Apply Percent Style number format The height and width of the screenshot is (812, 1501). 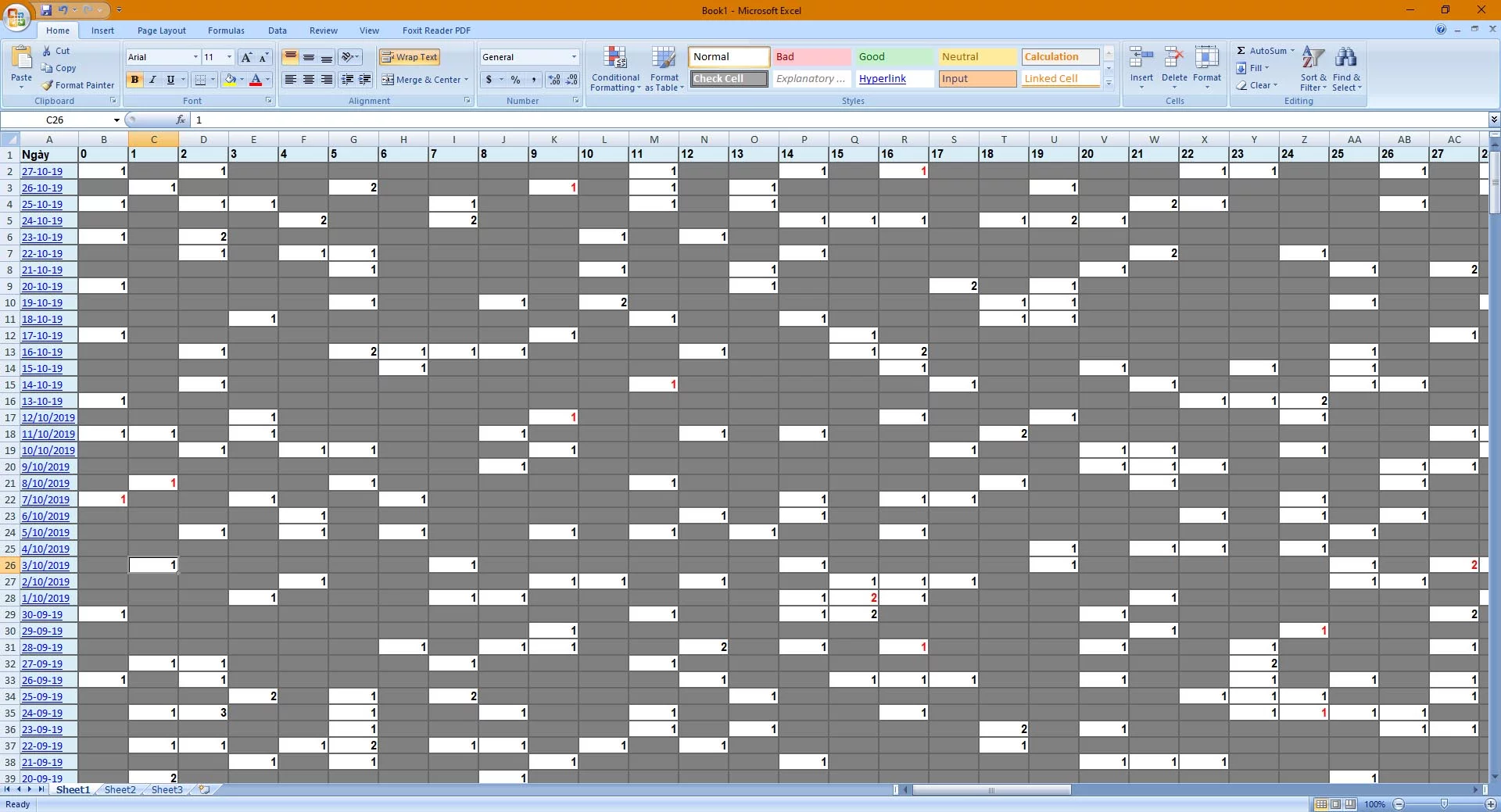515,80
